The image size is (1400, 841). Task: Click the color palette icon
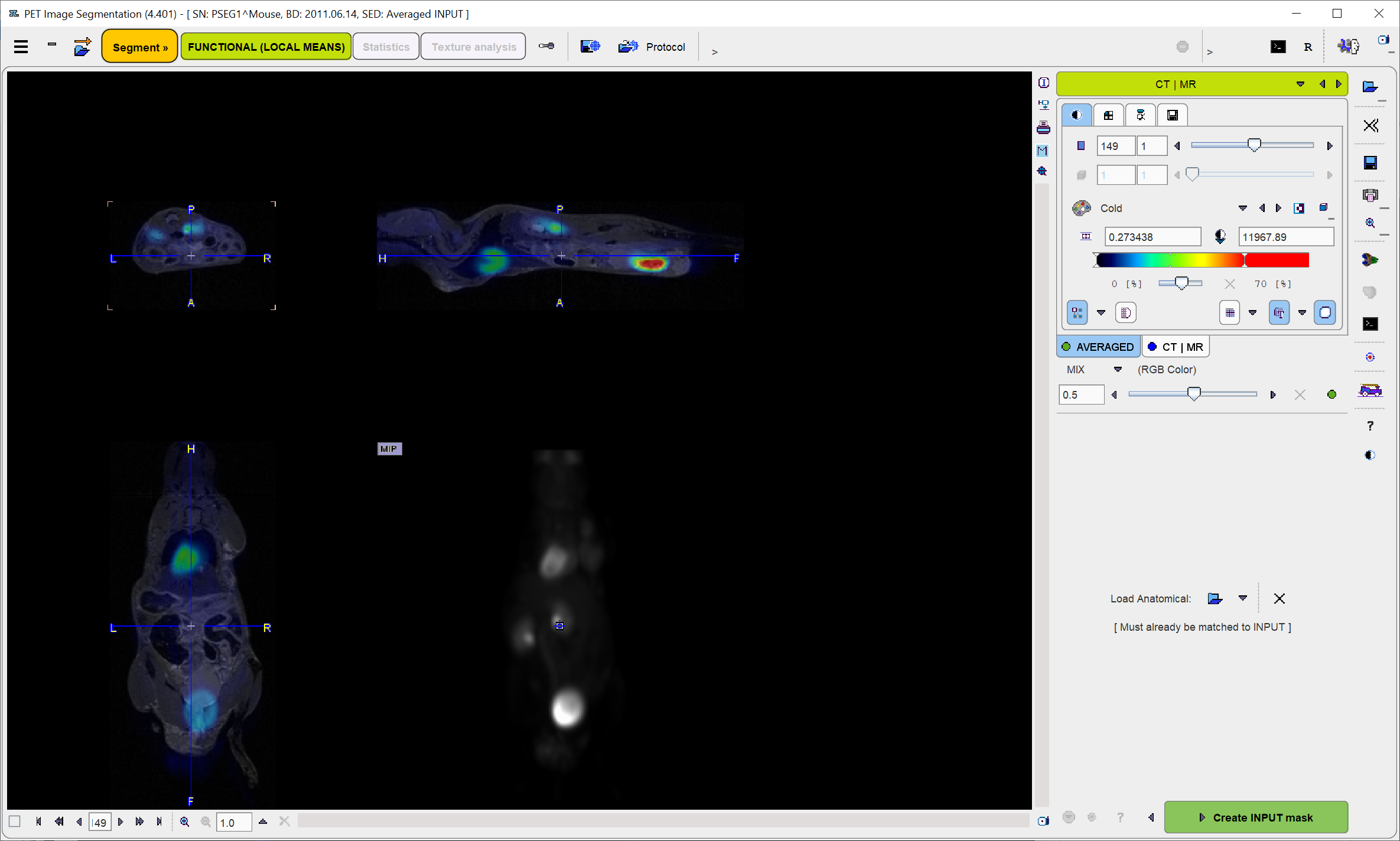click(x=1081, y=208)
